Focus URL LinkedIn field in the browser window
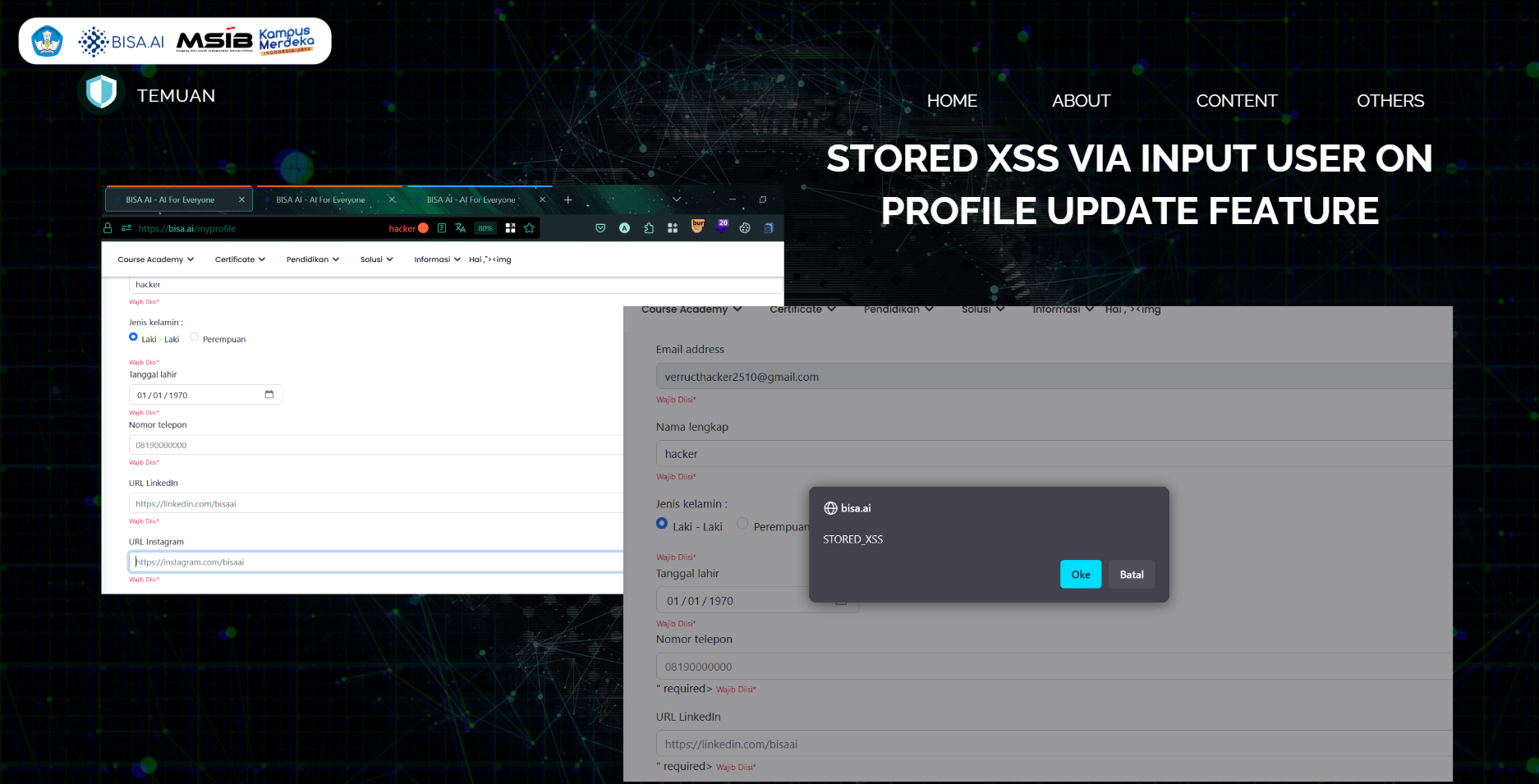 pos(376,503)
